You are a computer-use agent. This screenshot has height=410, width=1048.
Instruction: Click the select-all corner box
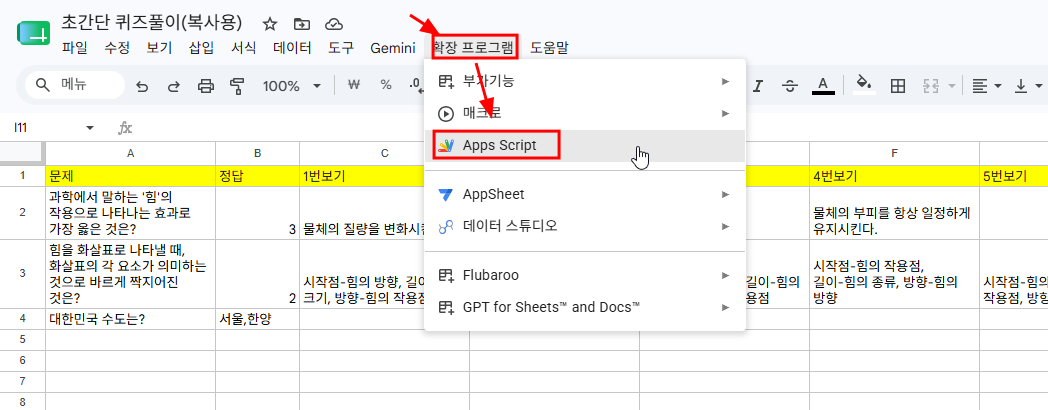click(x=22, y=153)
